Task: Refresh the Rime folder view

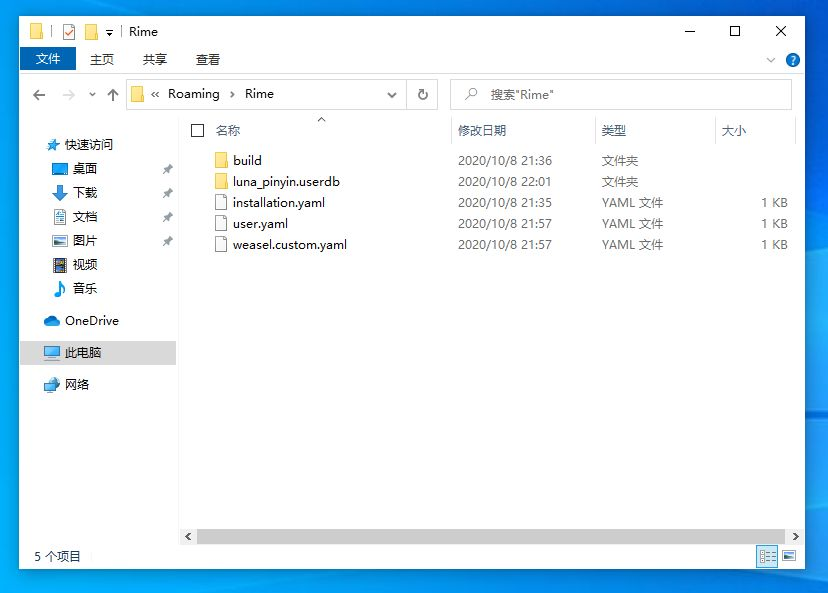Action: pos(422,93)
